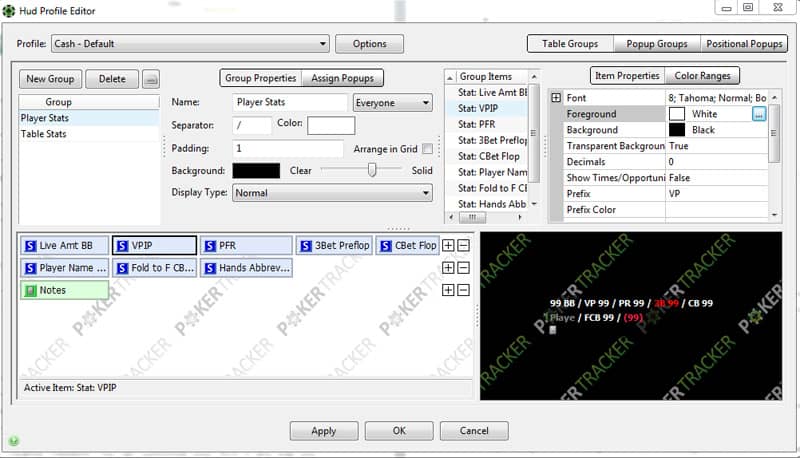Click the PokerTracker app icon in title bar
Image resolution: width=800 pixels, height=458 pixels.
tap(9, 11)
